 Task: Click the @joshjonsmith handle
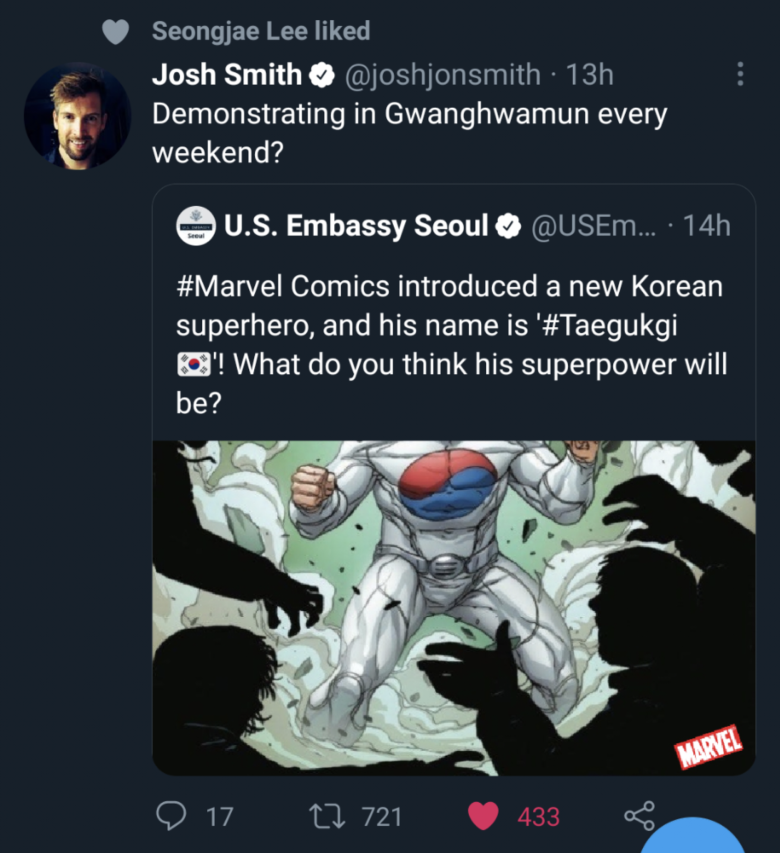(x=441, y=75)
